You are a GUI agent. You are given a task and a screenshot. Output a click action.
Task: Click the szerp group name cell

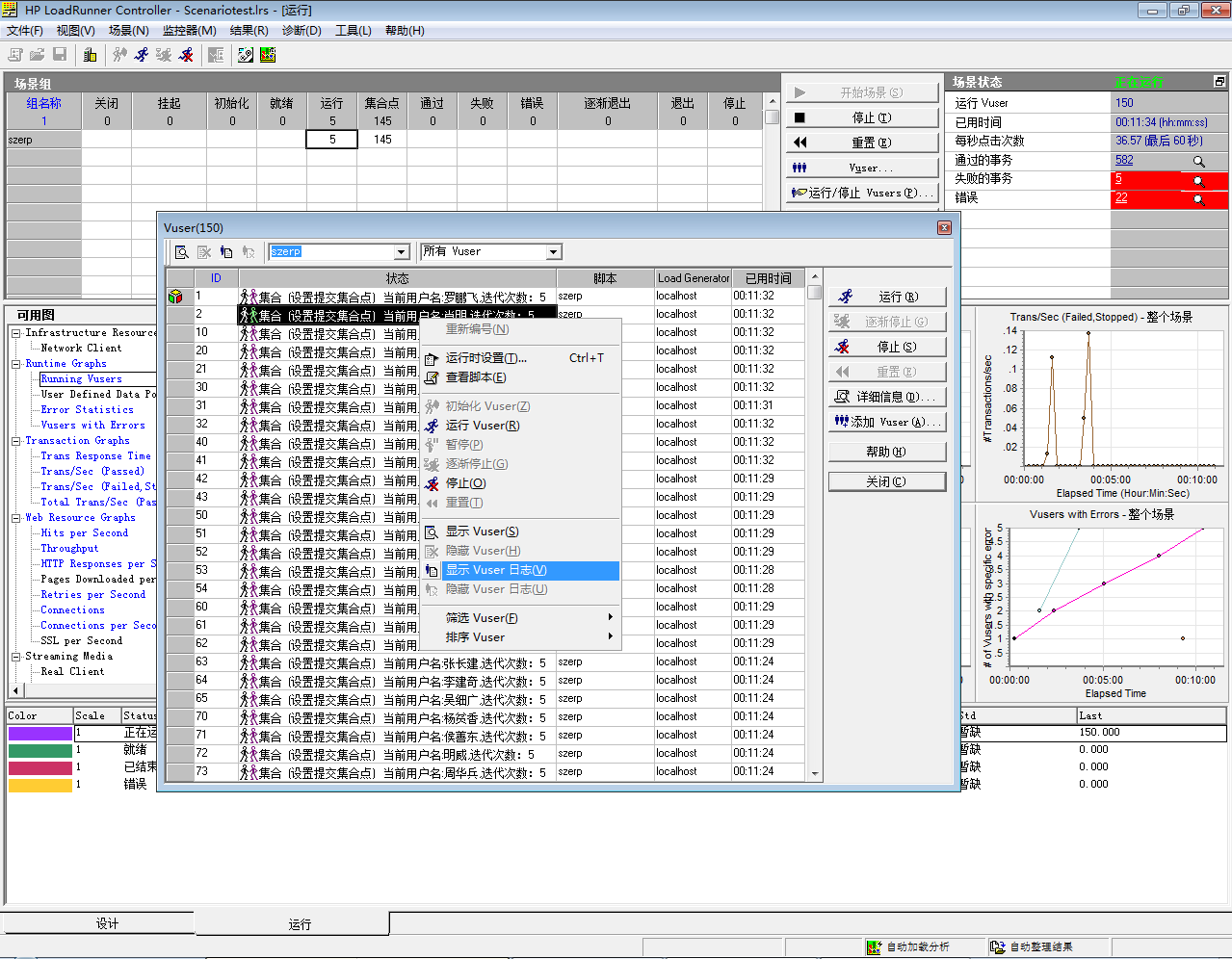[43, 140]
